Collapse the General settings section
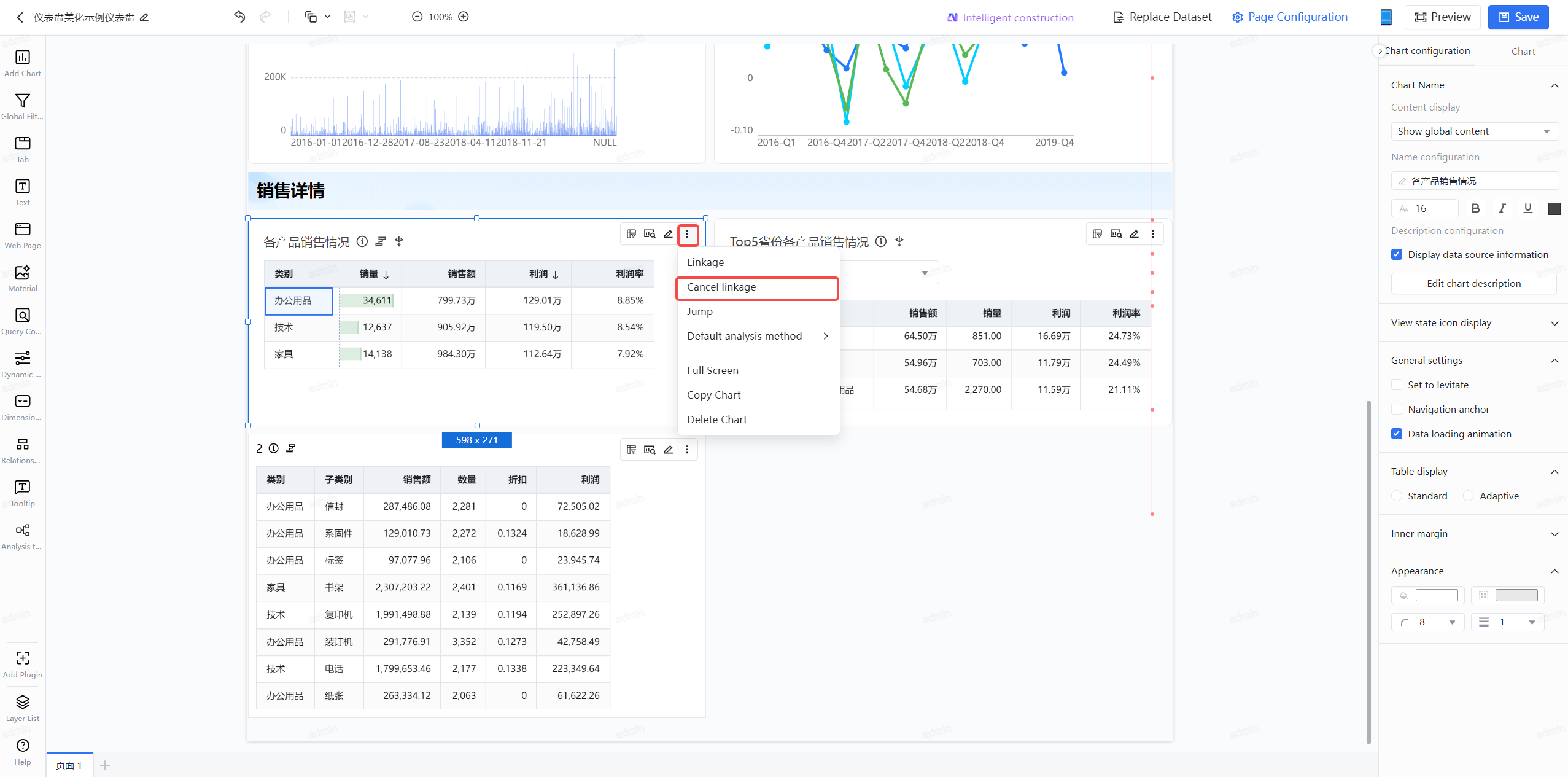The height and width of the screenshot is (777, 1568). (1554, 361)
